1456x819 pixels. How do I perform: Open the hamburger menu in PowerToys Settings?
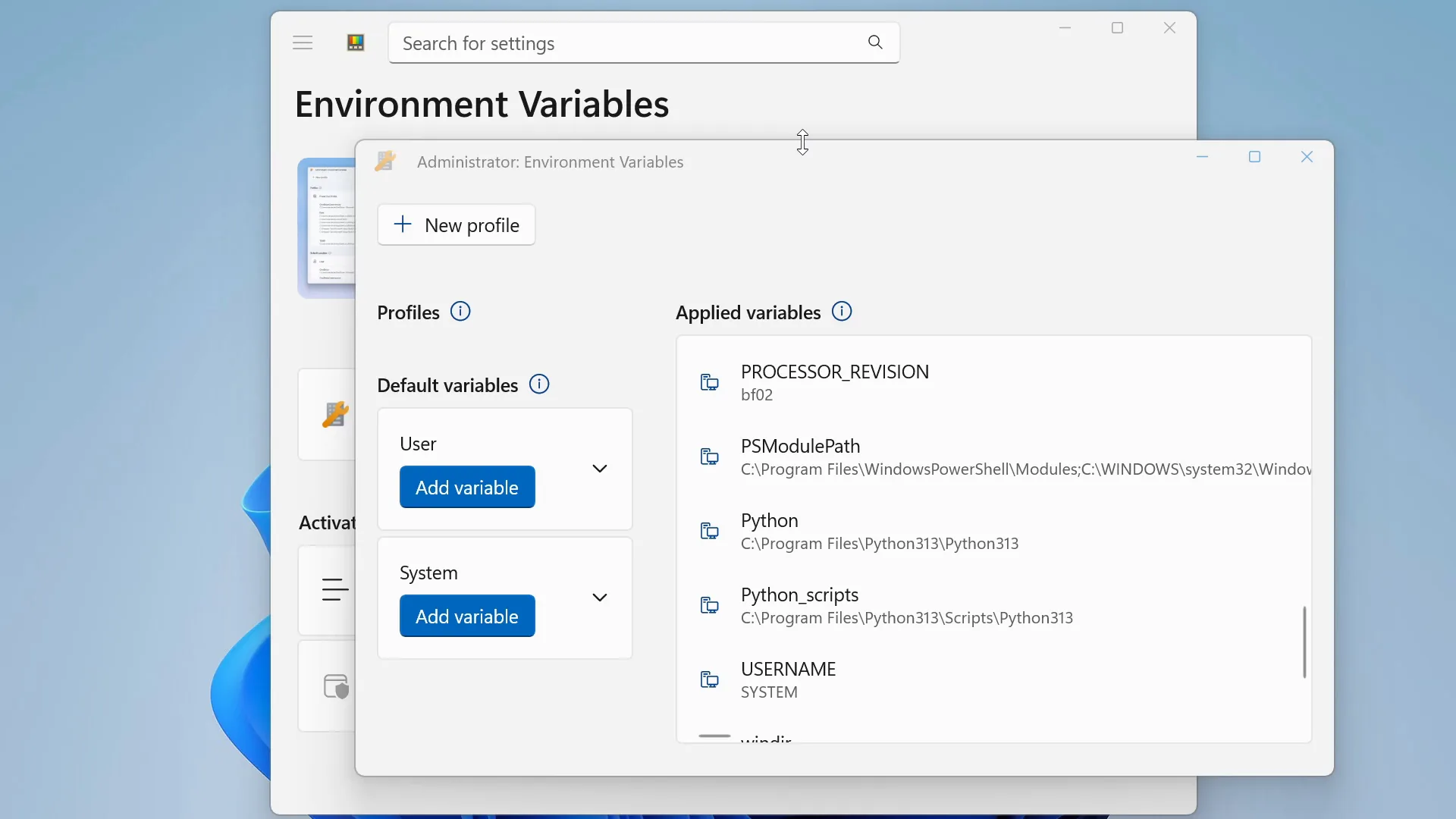303,42
